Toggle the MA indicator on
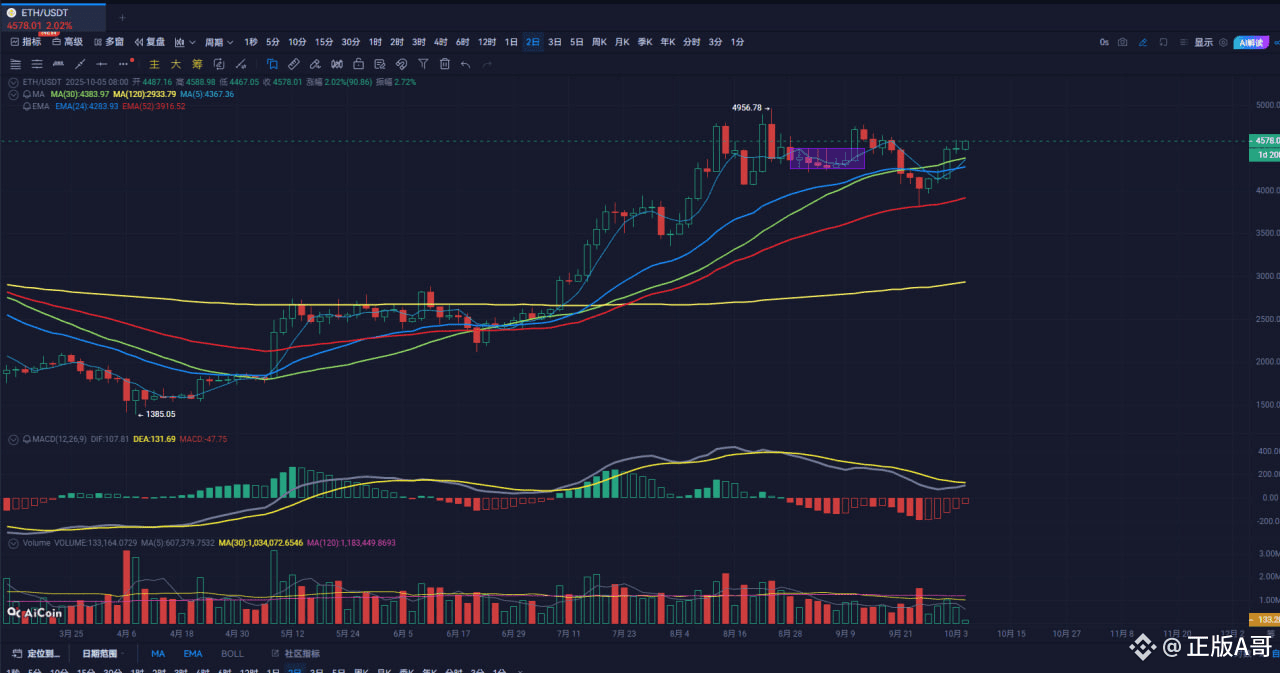 pos(158,653)
